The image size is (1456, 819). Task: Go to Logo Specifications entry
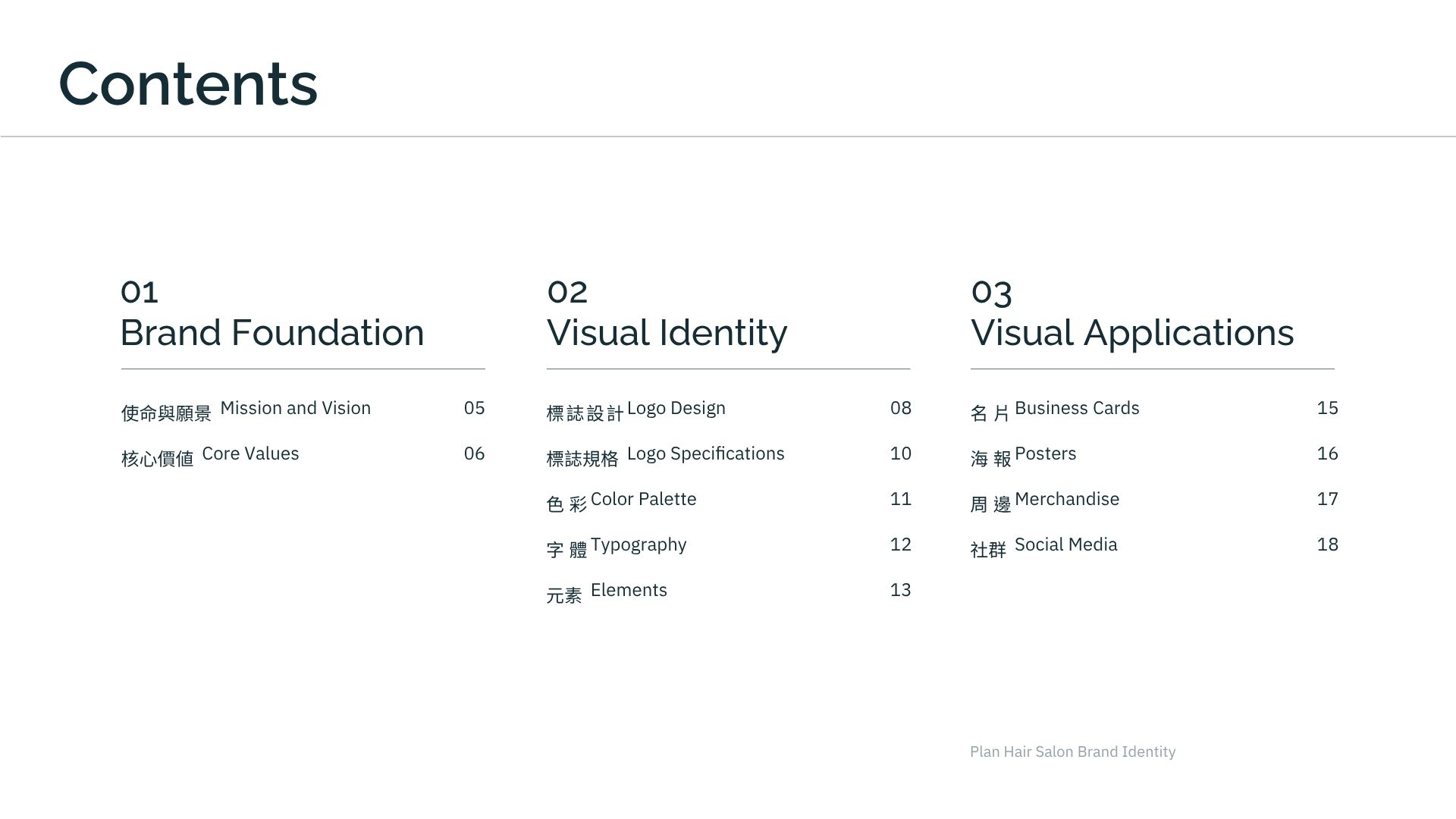(705, 454)
